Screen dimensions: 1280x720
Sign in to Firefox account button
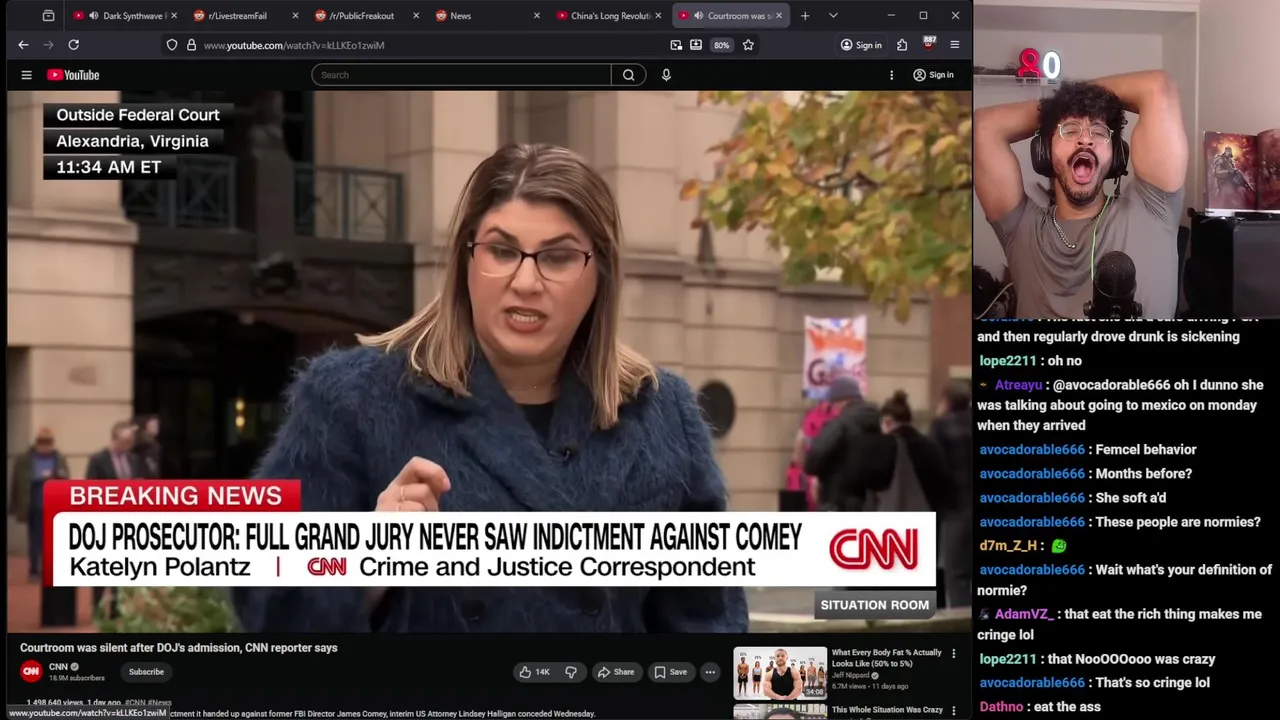tap(861, 45)
